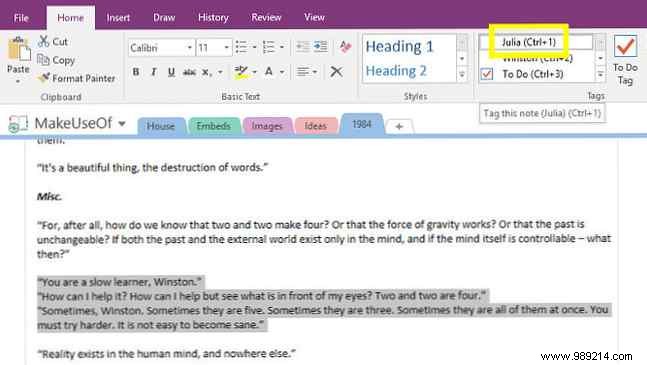Expand the Tags gallery list
Screen dimensions: 647x365
[x=600, y=75]
